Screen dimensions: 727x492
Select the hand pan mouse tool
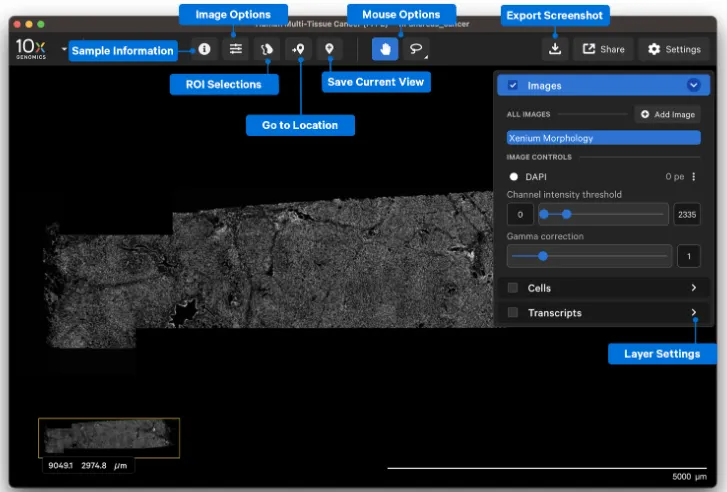385,49
